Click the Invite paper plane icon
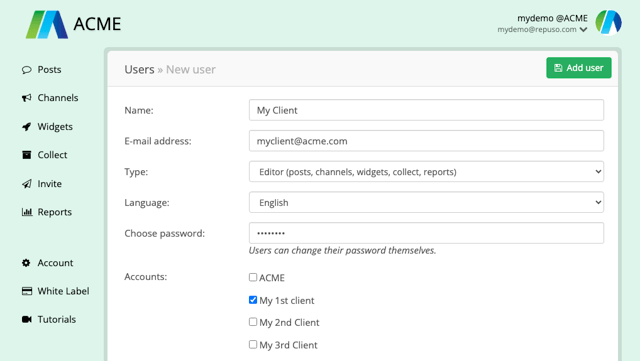The height and width of the screenshot is (361, 640). [27, 184]
